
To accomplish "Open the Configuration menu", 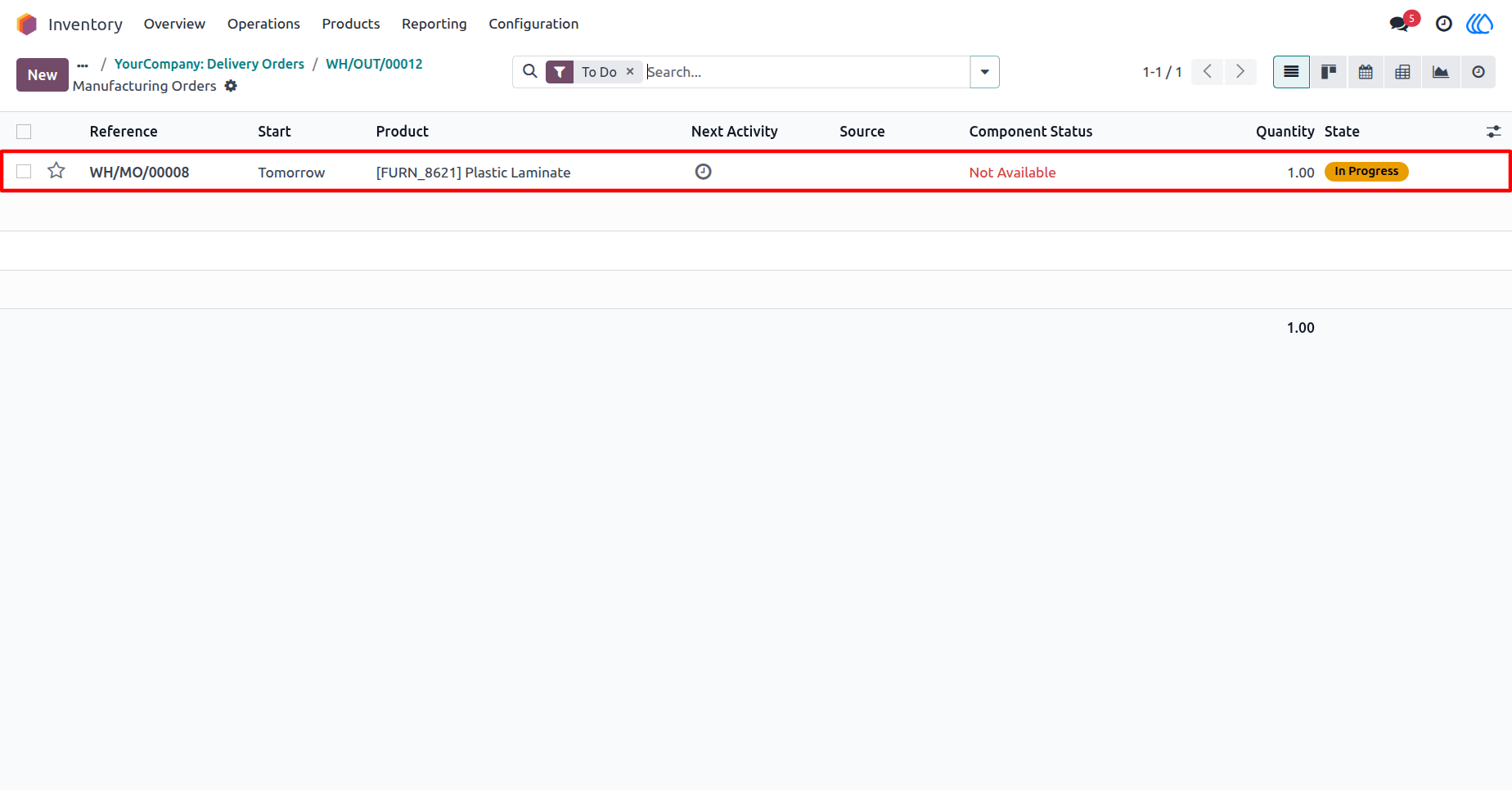I will click(x=533, y=24).
